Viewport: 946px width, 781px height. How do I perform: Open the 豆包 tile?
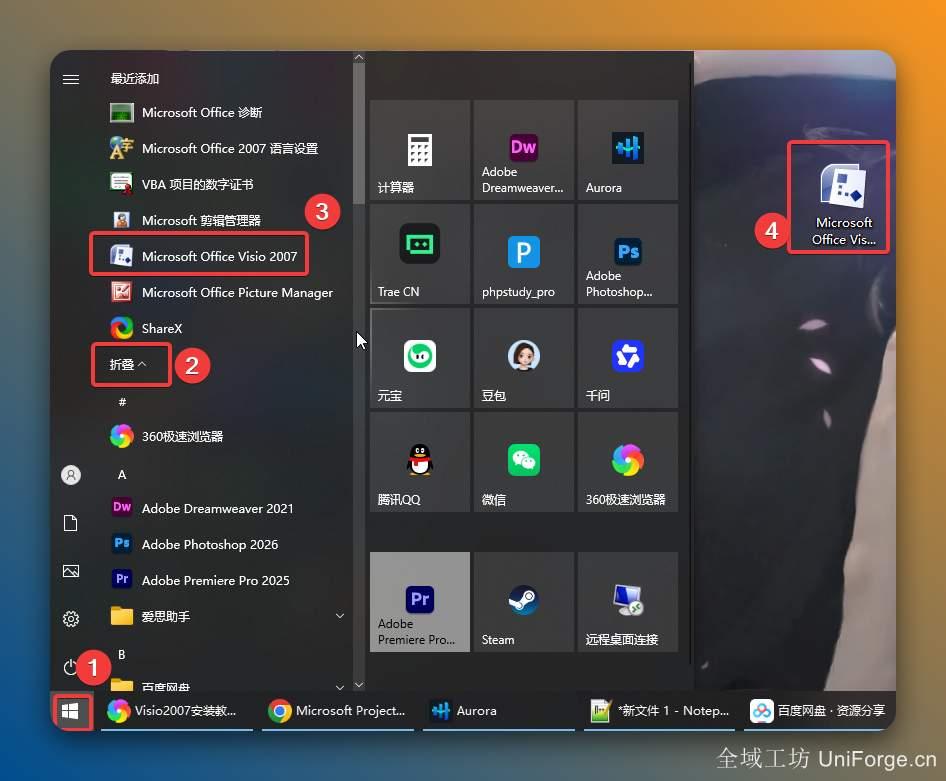[x=524, y=358]
